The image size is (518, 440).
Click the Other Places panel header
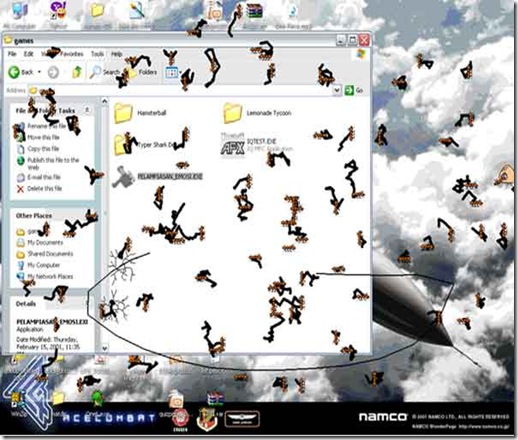coord(52,216)
